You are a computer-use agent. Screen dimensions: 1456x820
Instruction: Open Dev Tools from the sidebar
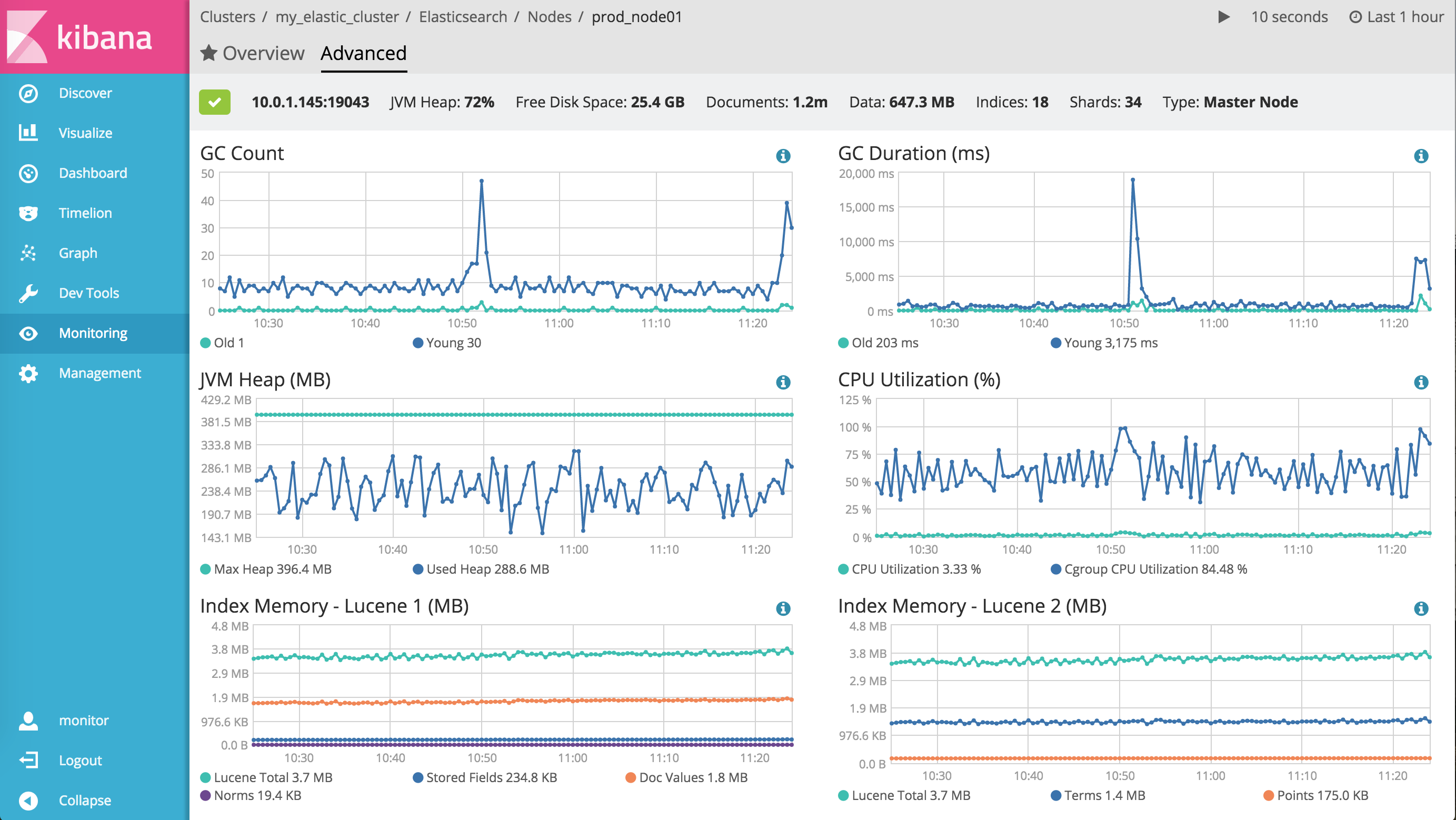pos(88,293)
